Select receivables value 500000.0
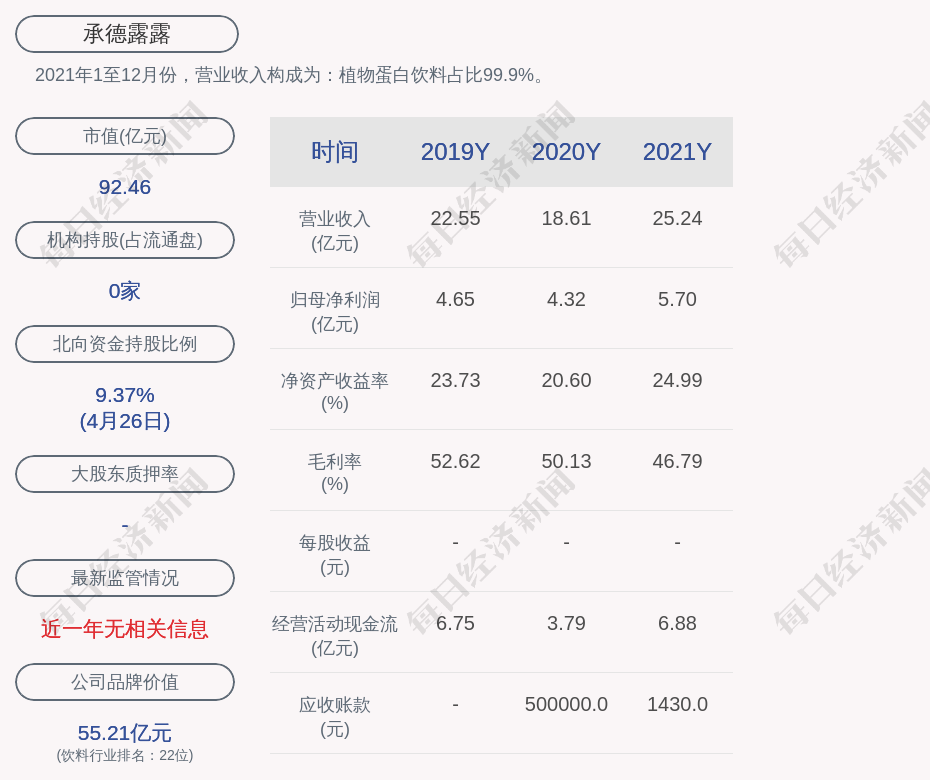 point(566,704)
